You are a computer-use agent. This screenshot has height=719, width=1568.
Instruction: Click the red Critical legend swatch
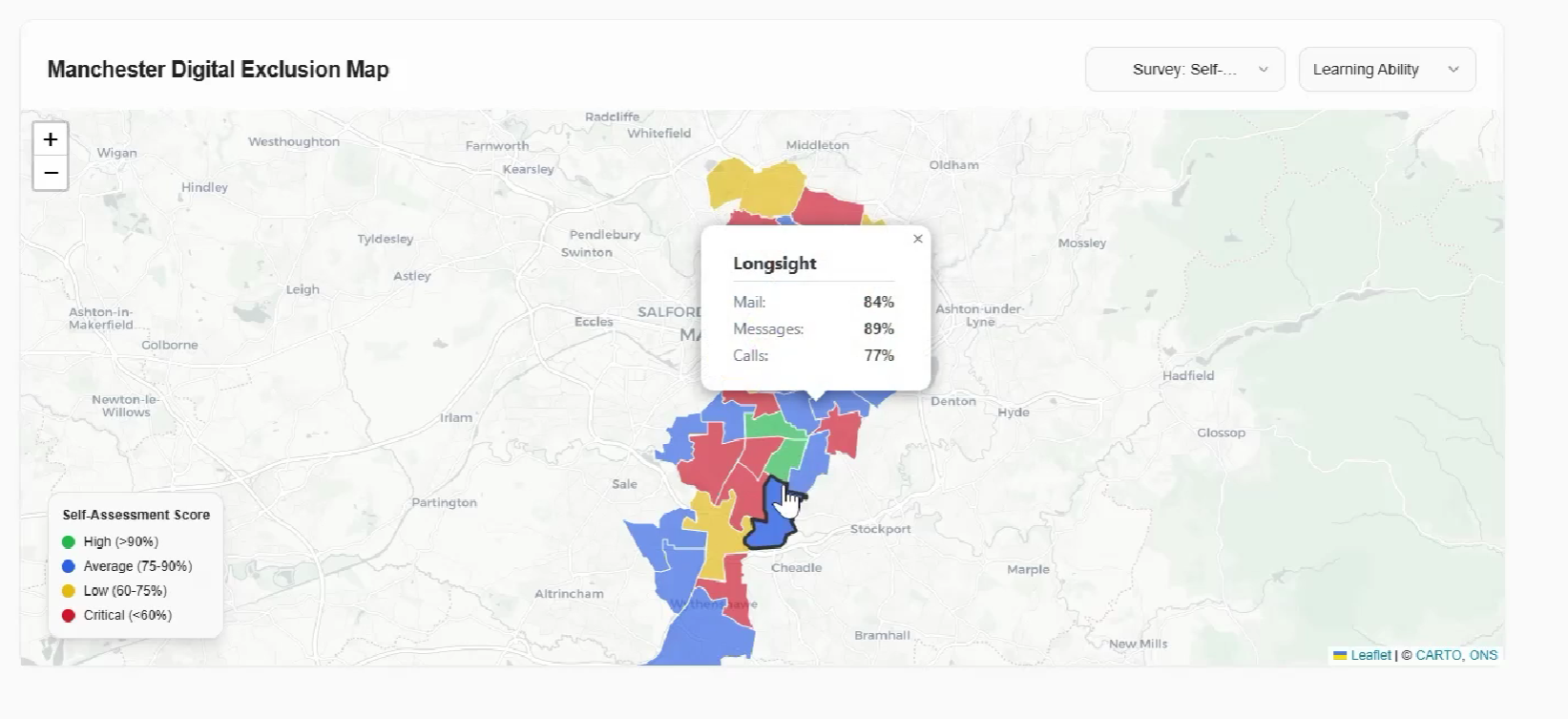(x=69, y=616)
